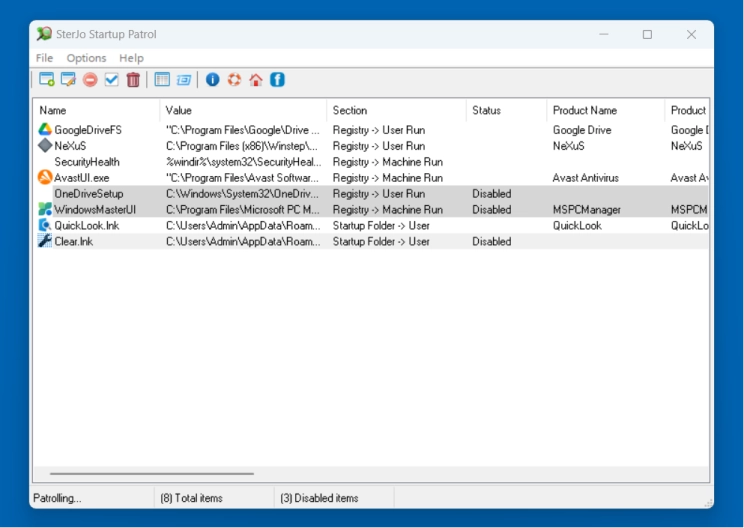Click the red house Home icon
744x528 pixels.
(256, 80)
